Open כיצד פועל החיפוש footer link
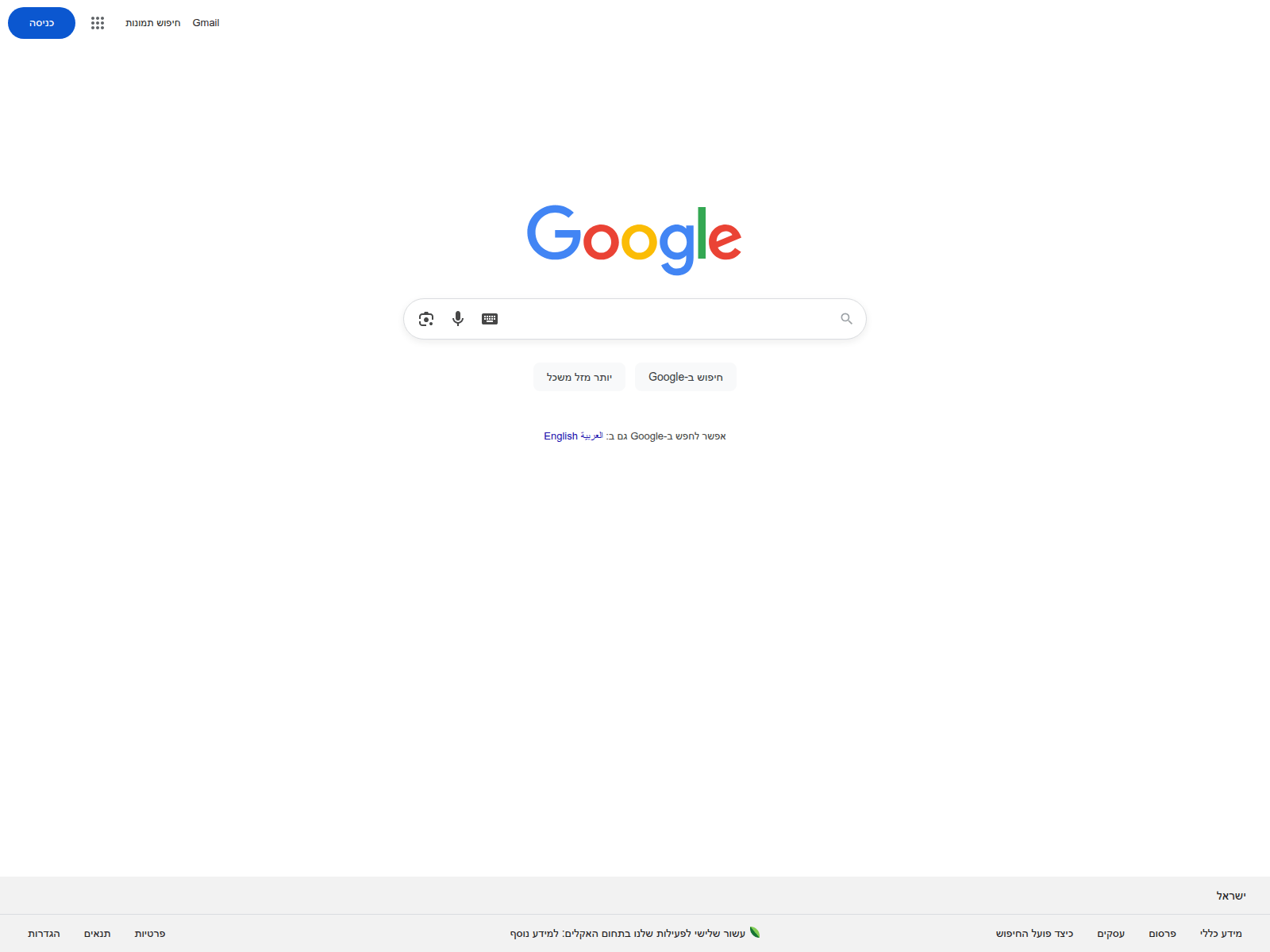The image size is (1270, 952). click(1034, 934)
